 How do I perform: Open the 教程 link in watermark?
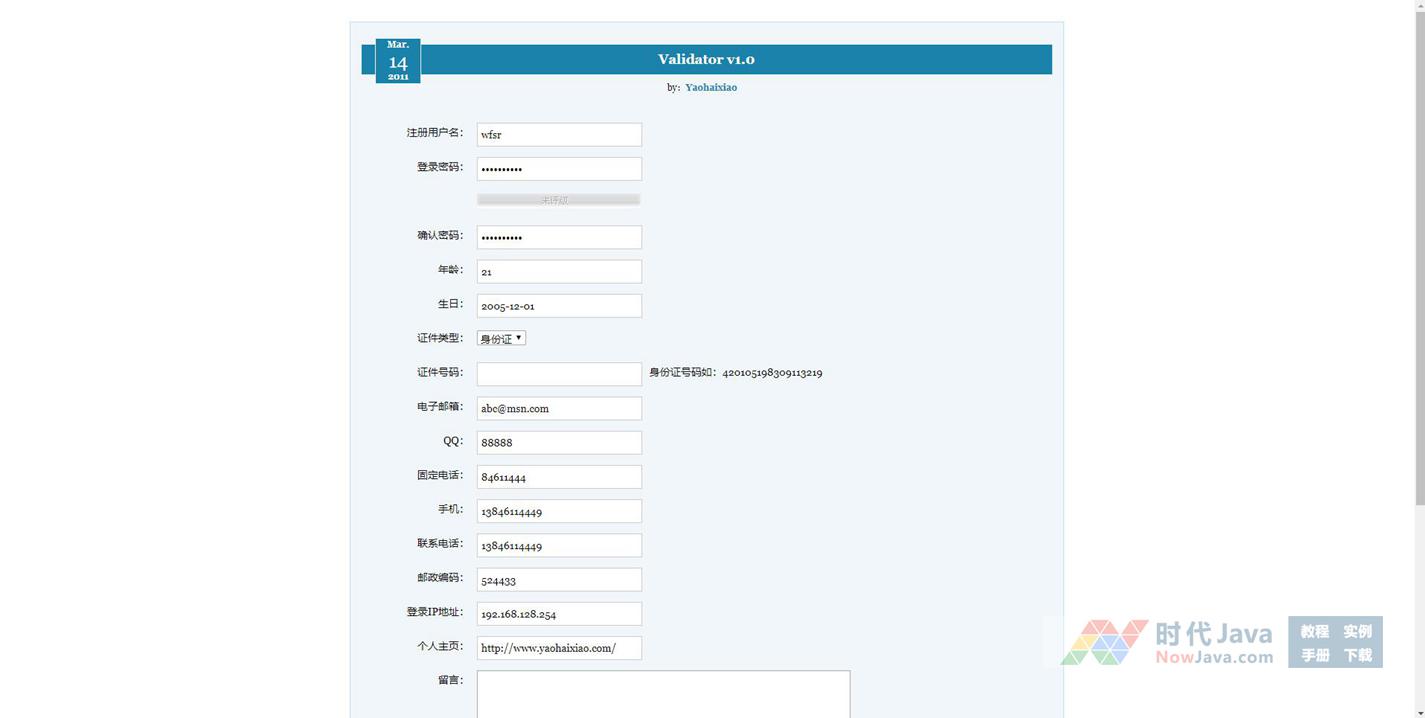point(1314,631)
